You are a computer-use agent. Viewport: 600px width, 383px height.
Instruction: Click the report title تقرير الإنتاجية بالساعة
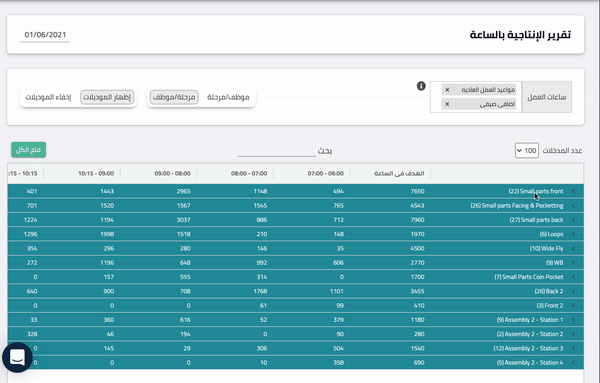(x=520, y=35)
